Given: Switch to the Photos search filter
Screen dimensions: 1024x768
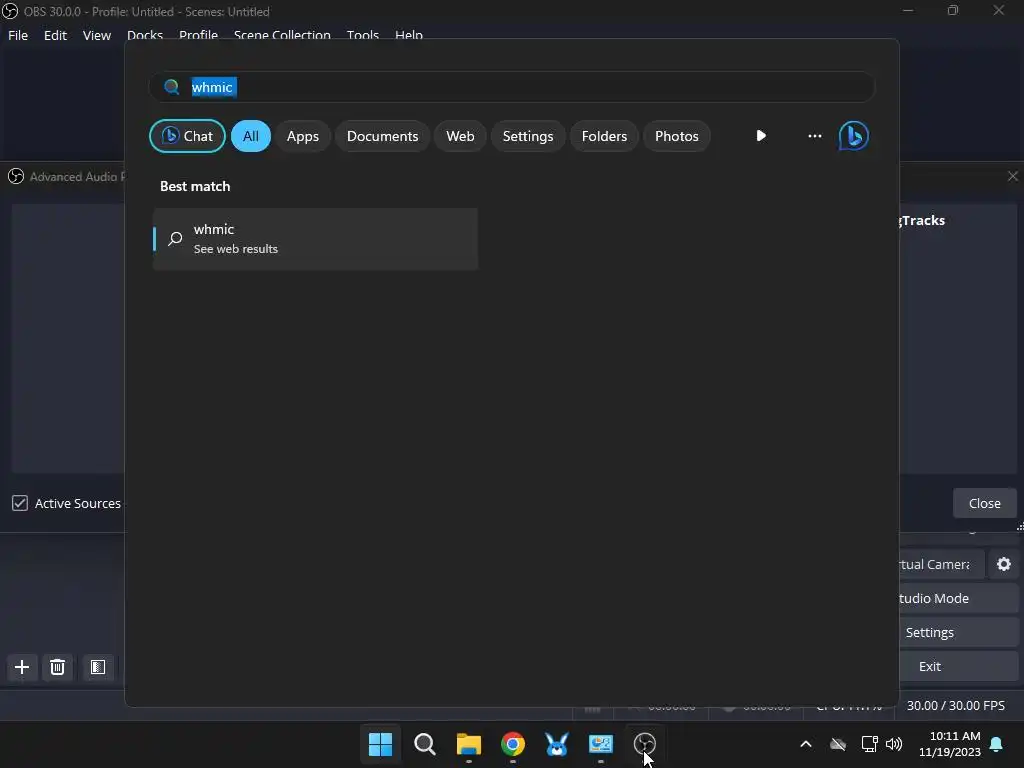Looking at the screenshot, I should point(677,136).
